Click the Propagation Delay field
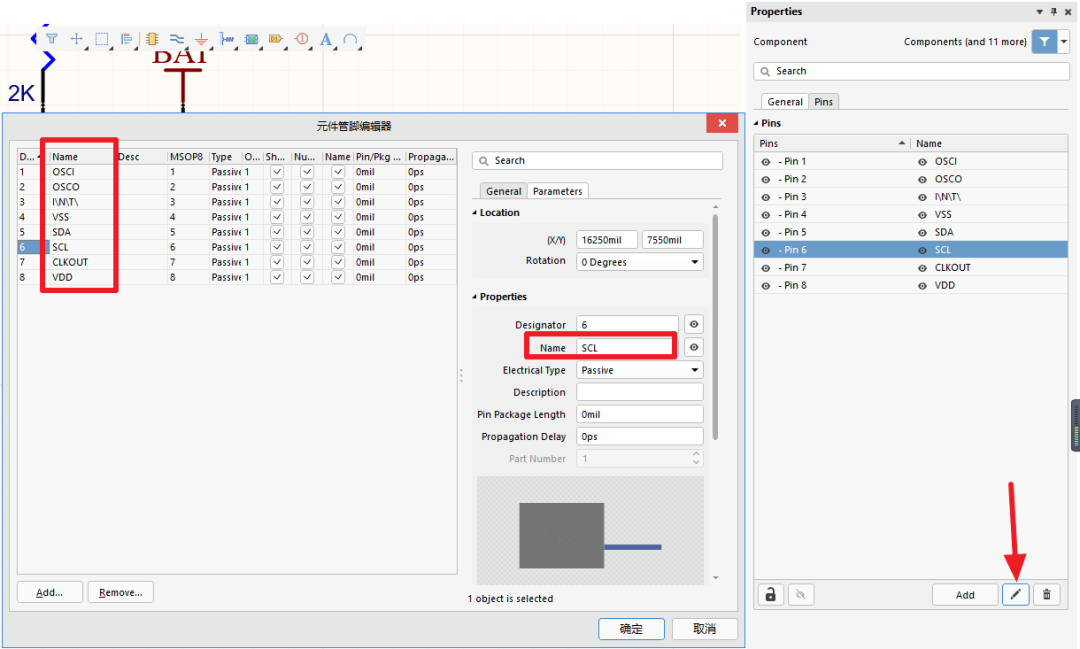 pos(640,436)
